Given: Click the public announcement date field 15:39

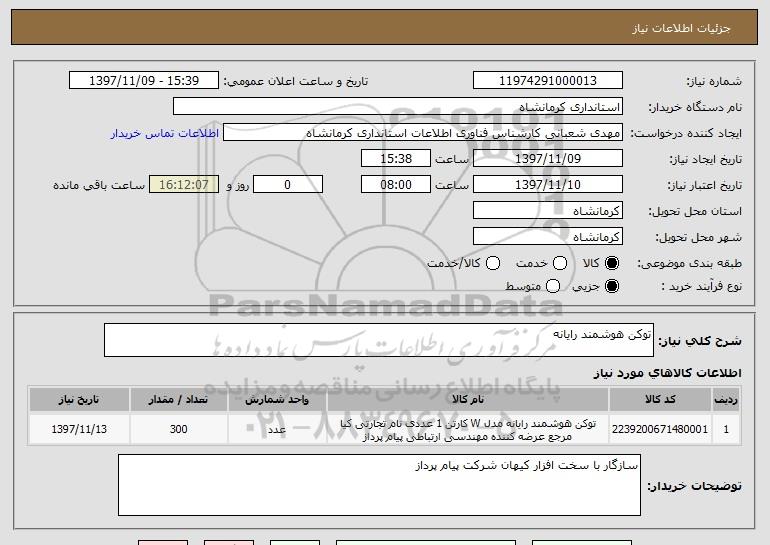Looking at the screenshot, I should click(144, 81).
